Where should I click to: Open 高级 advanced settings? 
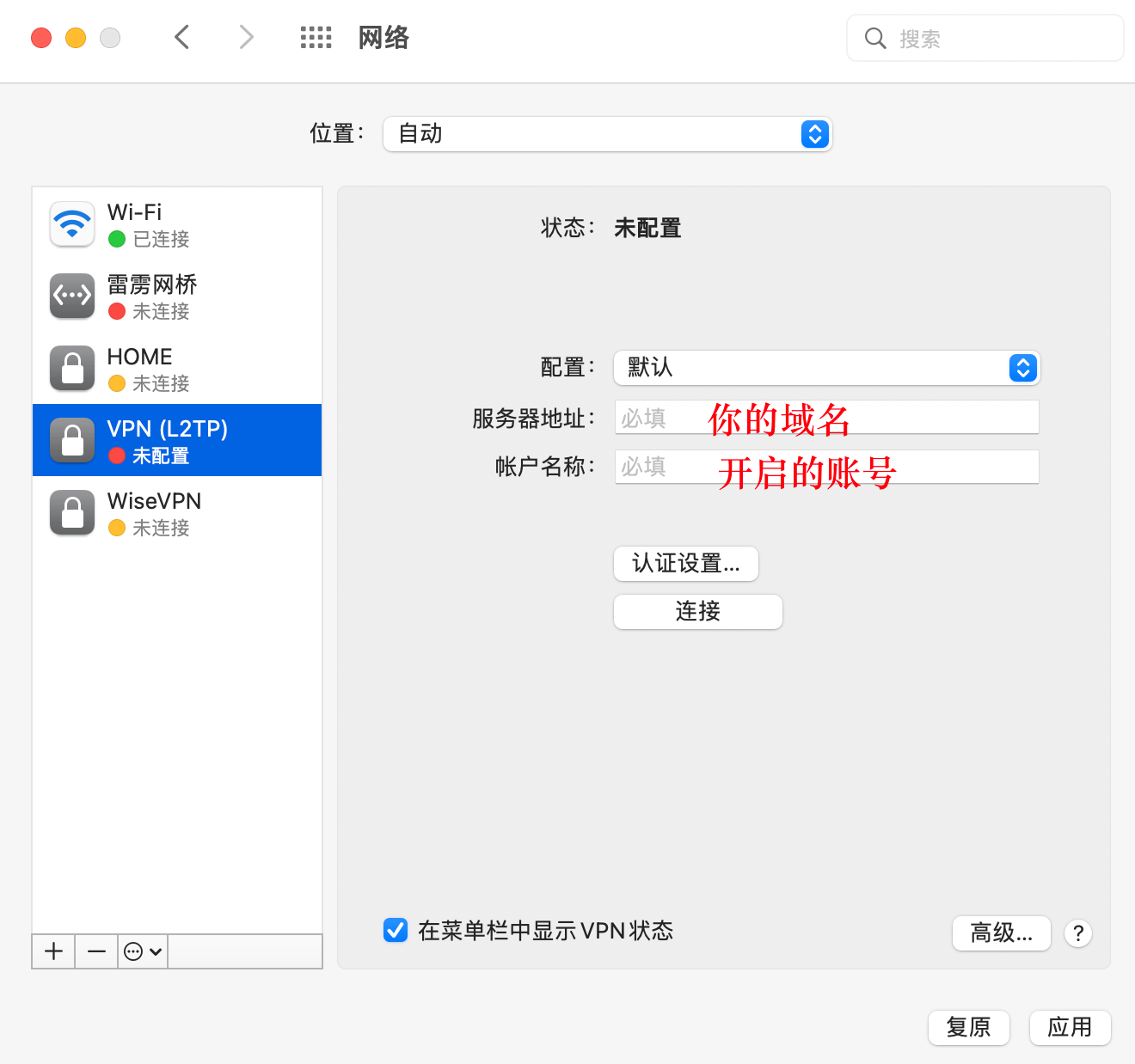(1002, 933)
